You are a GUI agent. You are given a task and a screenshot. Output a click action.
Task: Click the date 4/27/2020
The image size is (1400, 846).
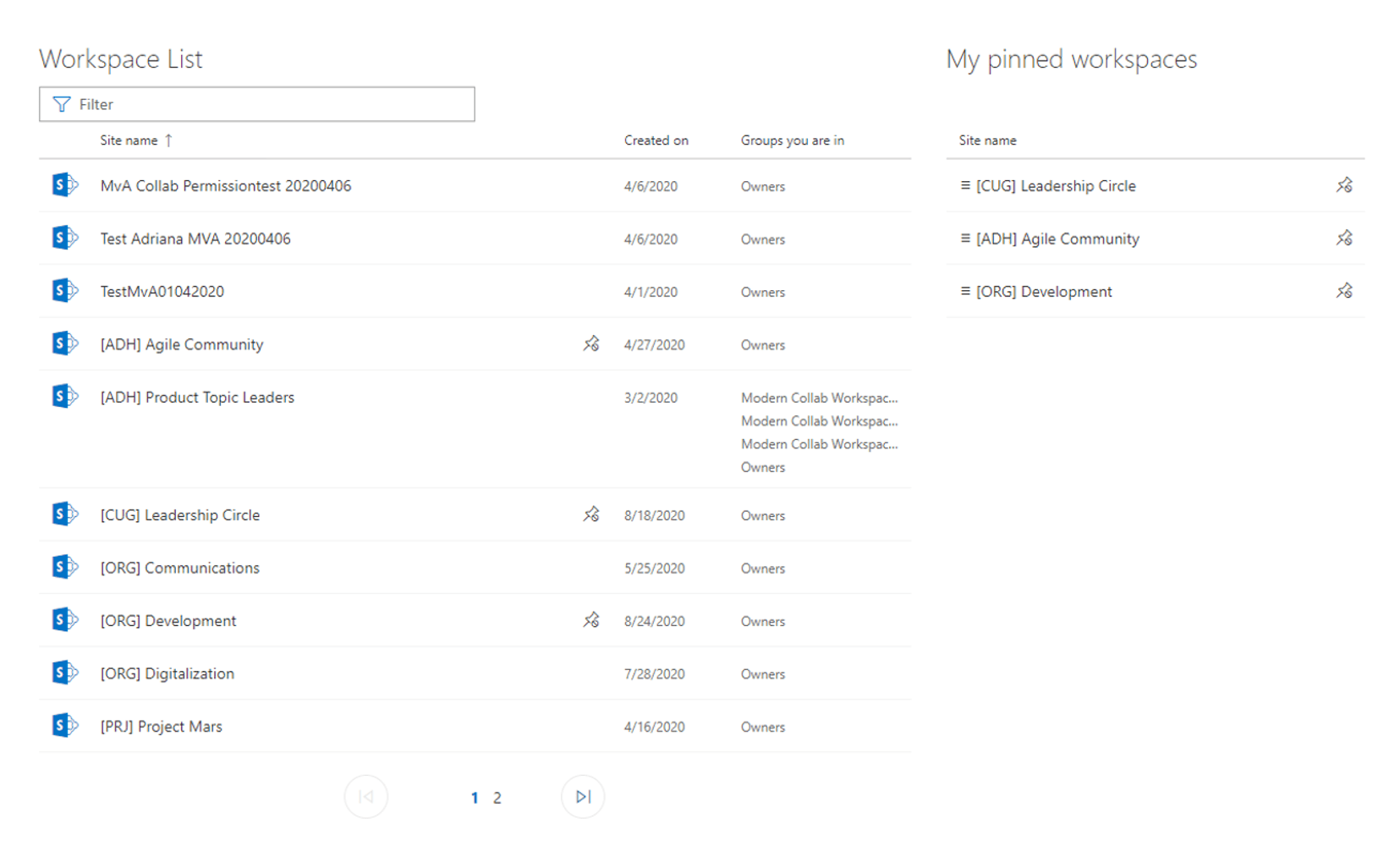coord(655,345)
